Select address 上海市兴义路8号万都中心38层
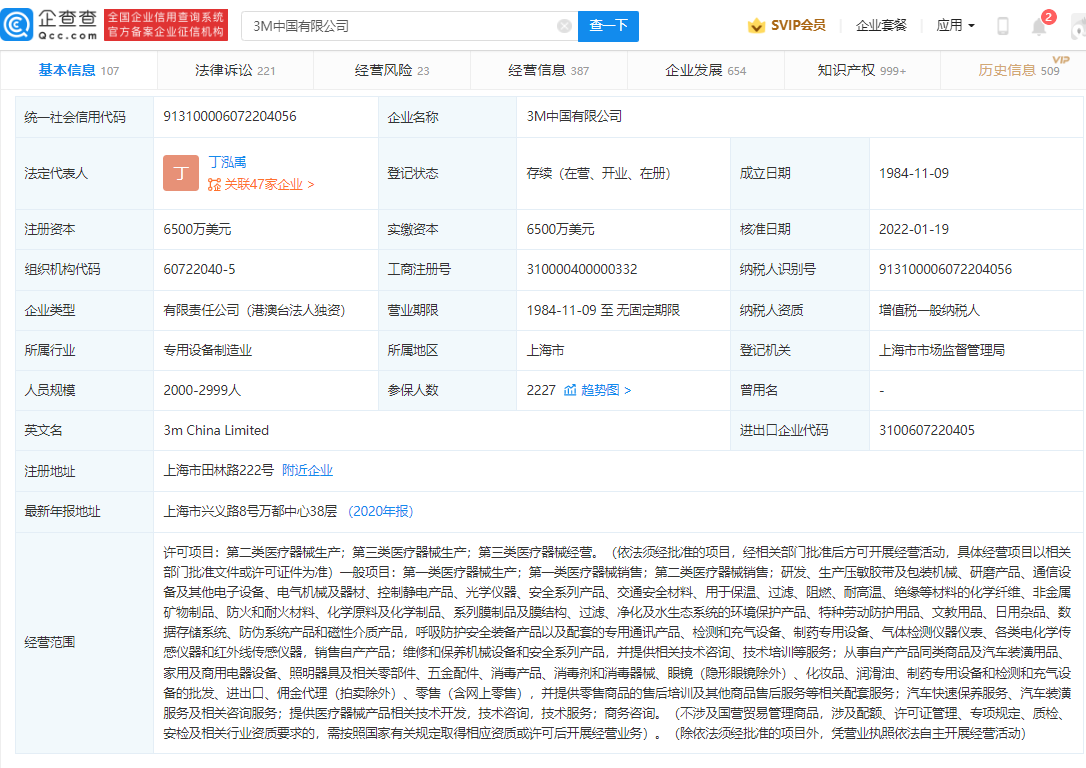1086x768 pixels. click(251, 511)
